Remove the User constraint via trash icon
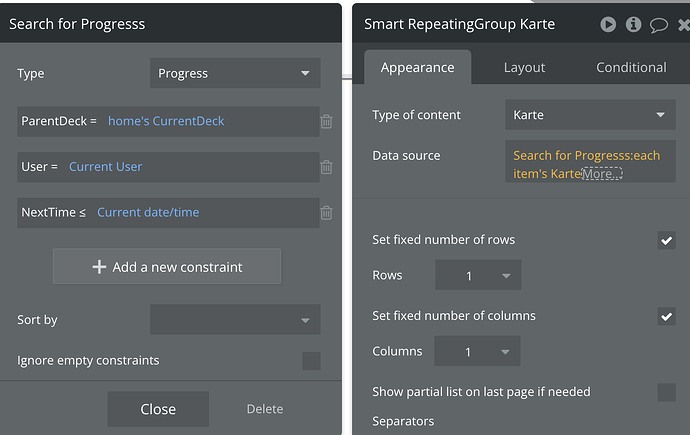Screen dimensions: 690x435 coord(326,167)
